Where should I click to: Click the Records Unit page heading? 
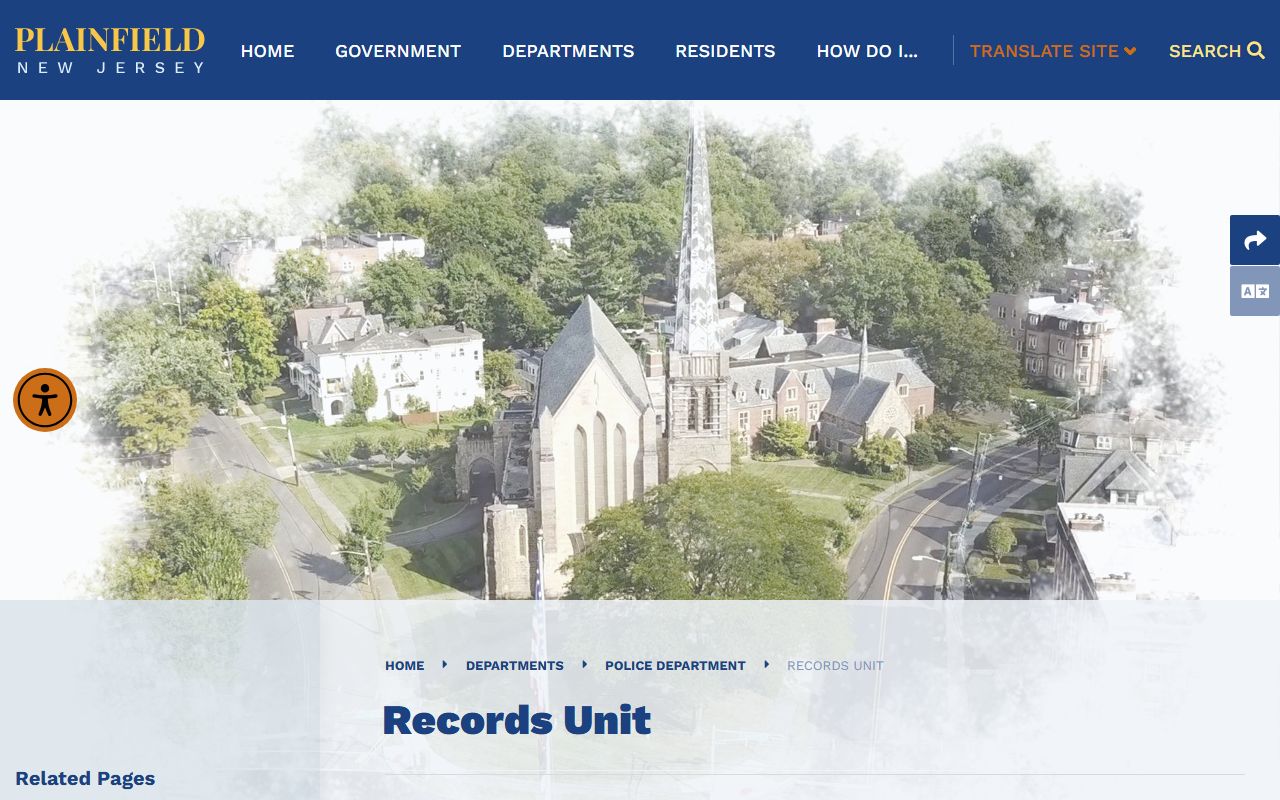click(516, 720)
